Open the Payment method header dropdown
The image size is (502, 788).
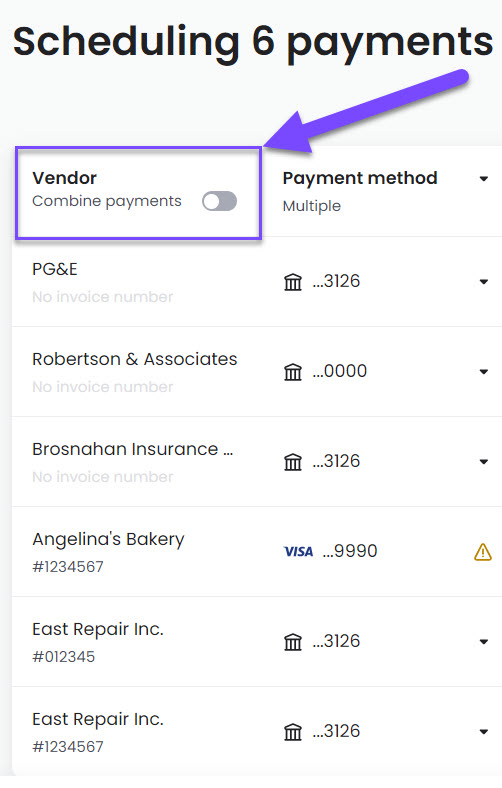click(484, 178)
